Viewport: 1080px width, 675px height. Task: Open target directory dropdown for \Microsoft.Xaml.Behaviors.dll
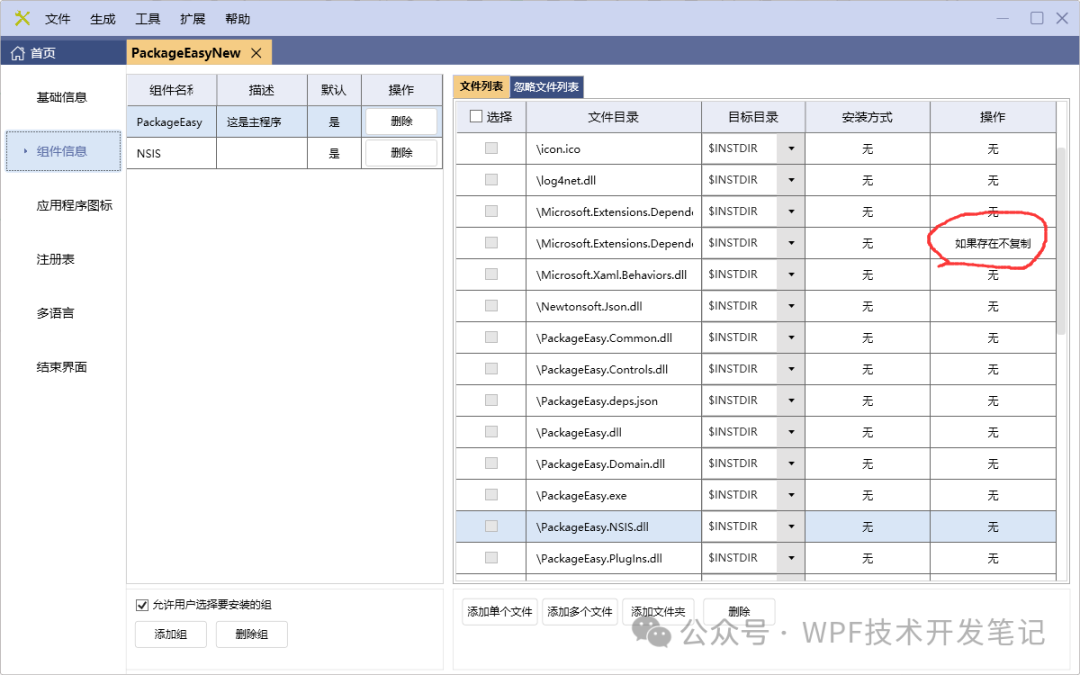791,274
